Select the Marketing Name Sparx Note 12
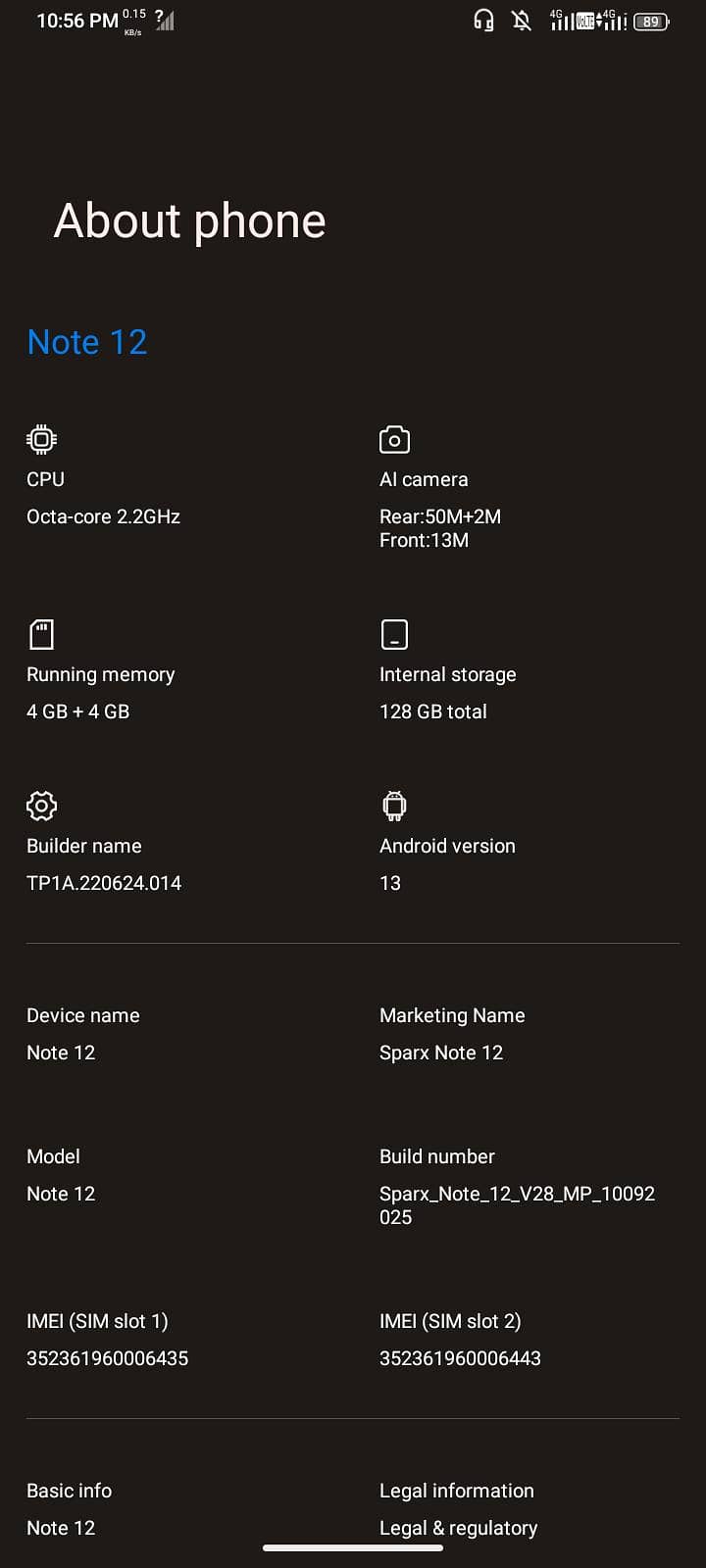 tap(441, 1053)
